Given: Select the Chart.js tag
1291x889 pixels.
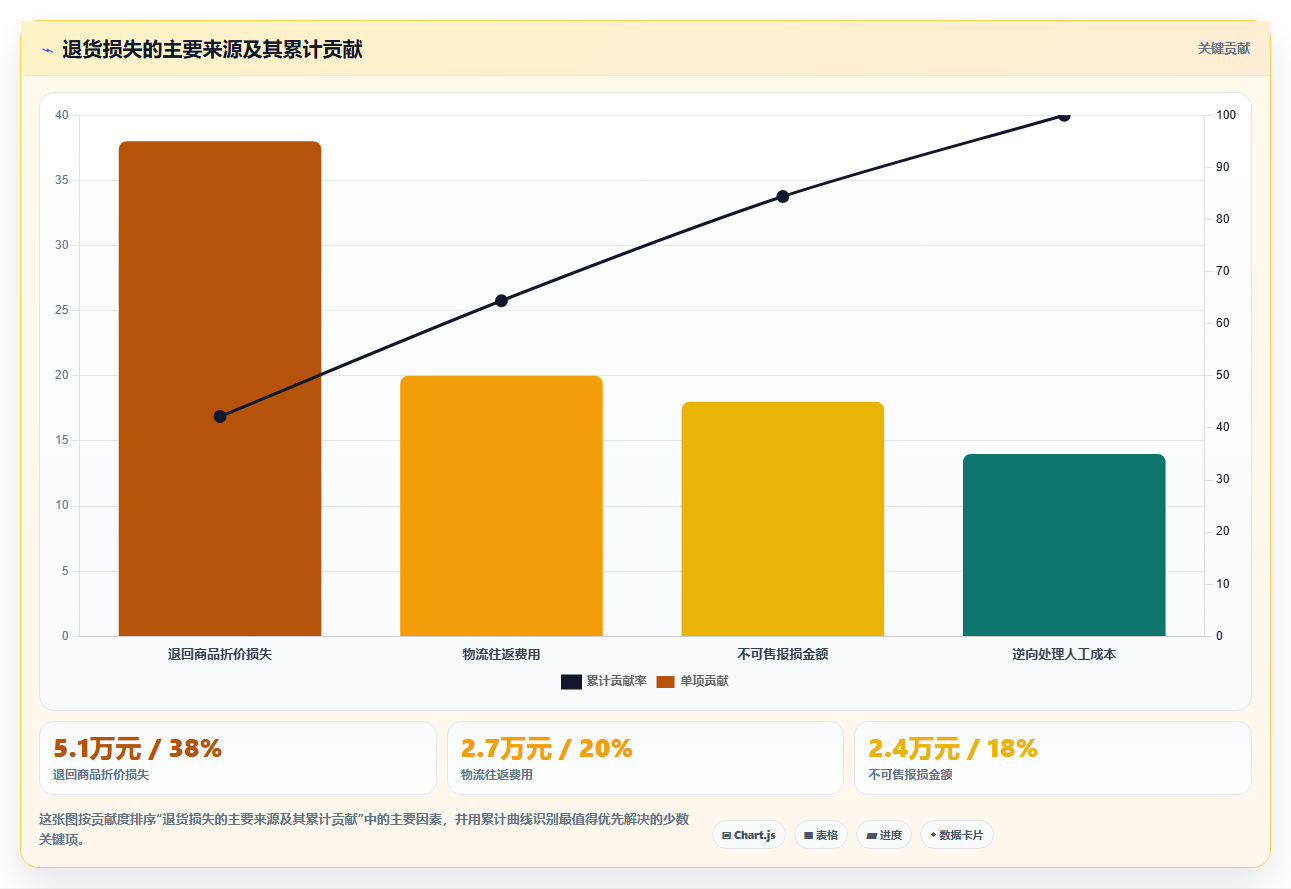Looking at the screenshot, I should coord(749,835).
